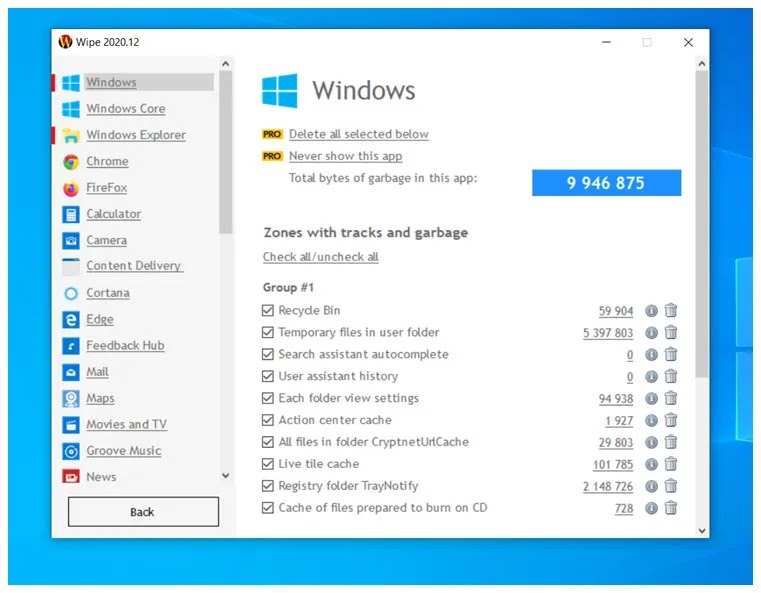This screenshot has height=593, width=761.
Task: Toggle Action center cache checkbox
Action: pos(267,420)
